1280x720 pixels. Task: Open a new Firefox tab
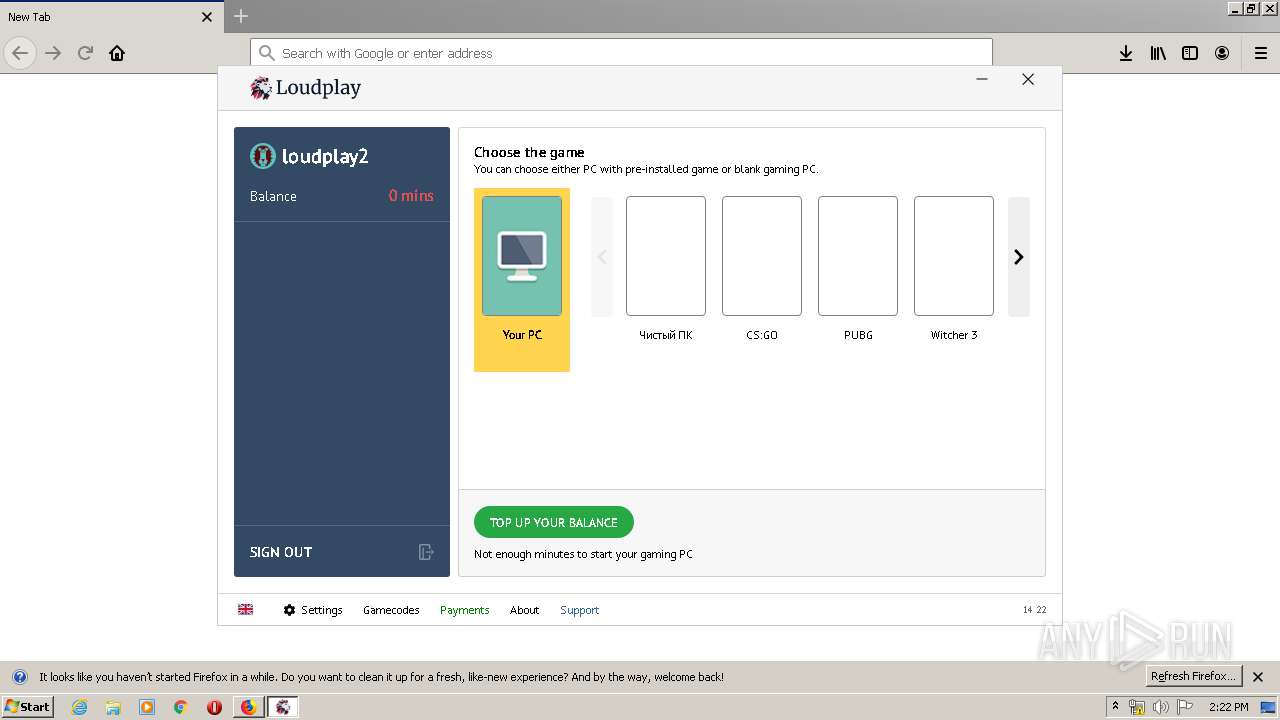pyautogui.click(x=241, y=16)
